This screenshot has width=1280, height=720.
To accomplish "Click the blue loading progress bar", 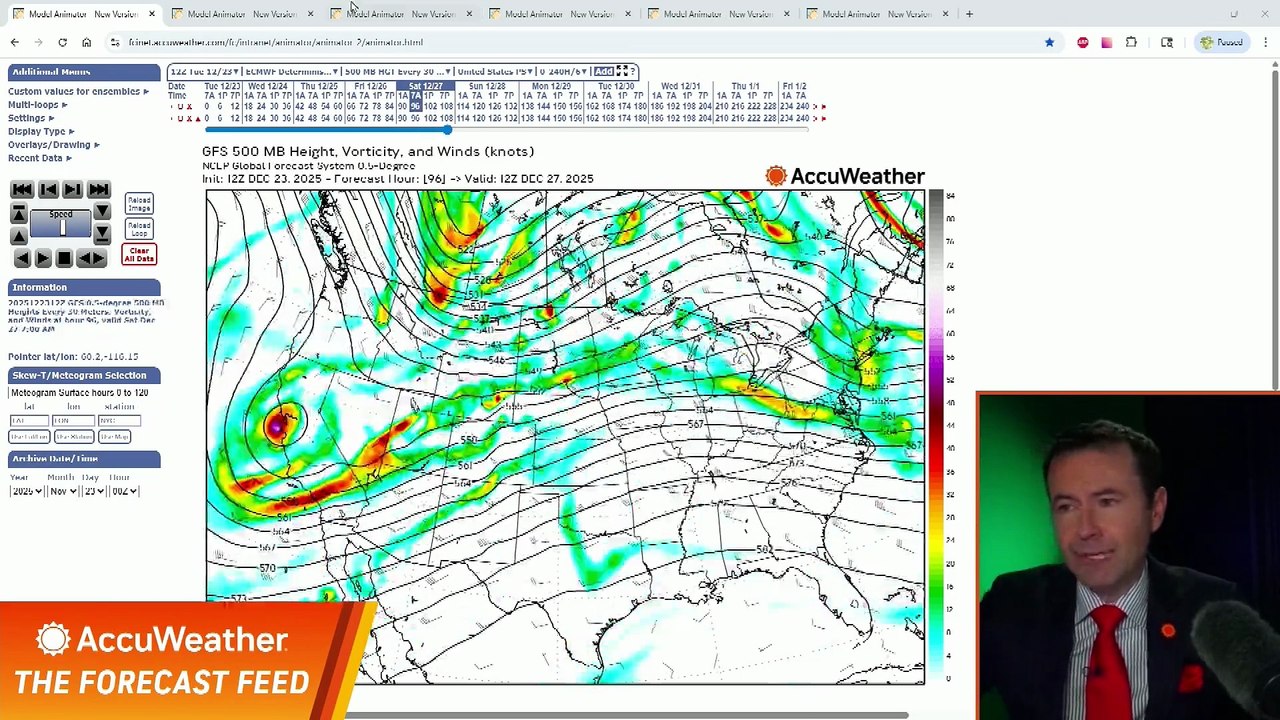I will tap(327, 130).
